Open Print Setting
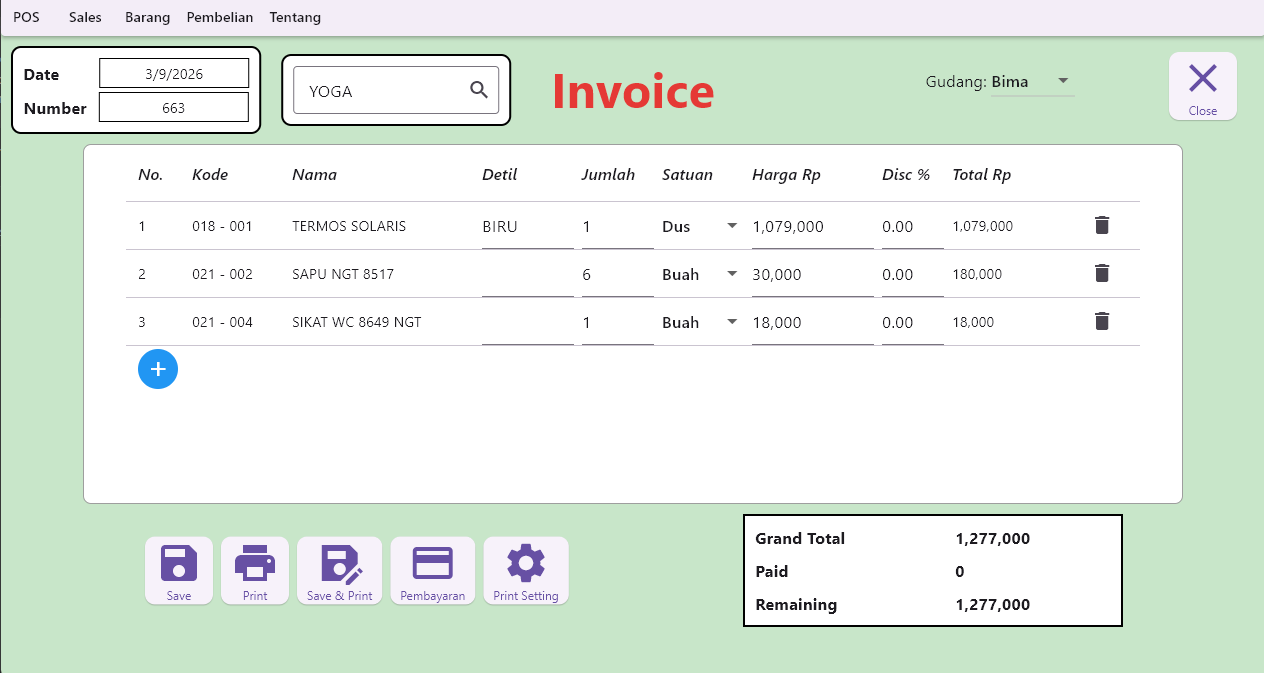Screen dimensions: 1264x673 pyautogui.click(x=526, y=571)
